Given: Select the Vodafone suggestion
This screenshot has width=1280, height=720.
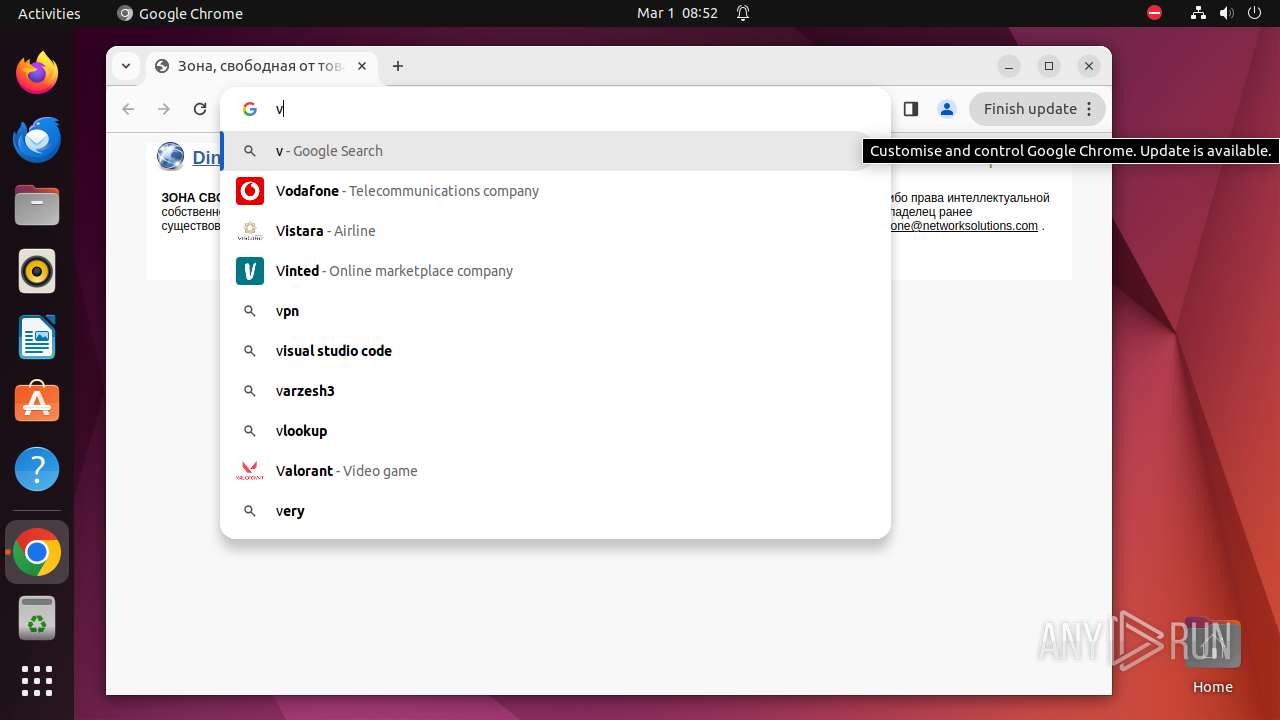Looking at the screenshot, I should (555, 191).
